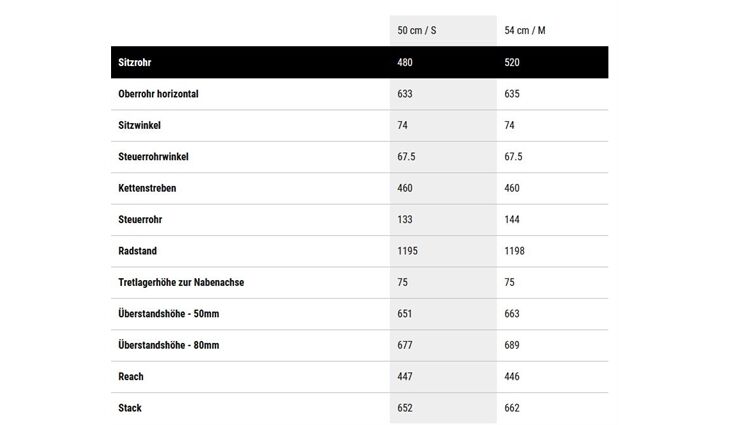The image size is (730, 425).
Task: Click the highlighted Sitzrohr row label
Action: (135, 62)
